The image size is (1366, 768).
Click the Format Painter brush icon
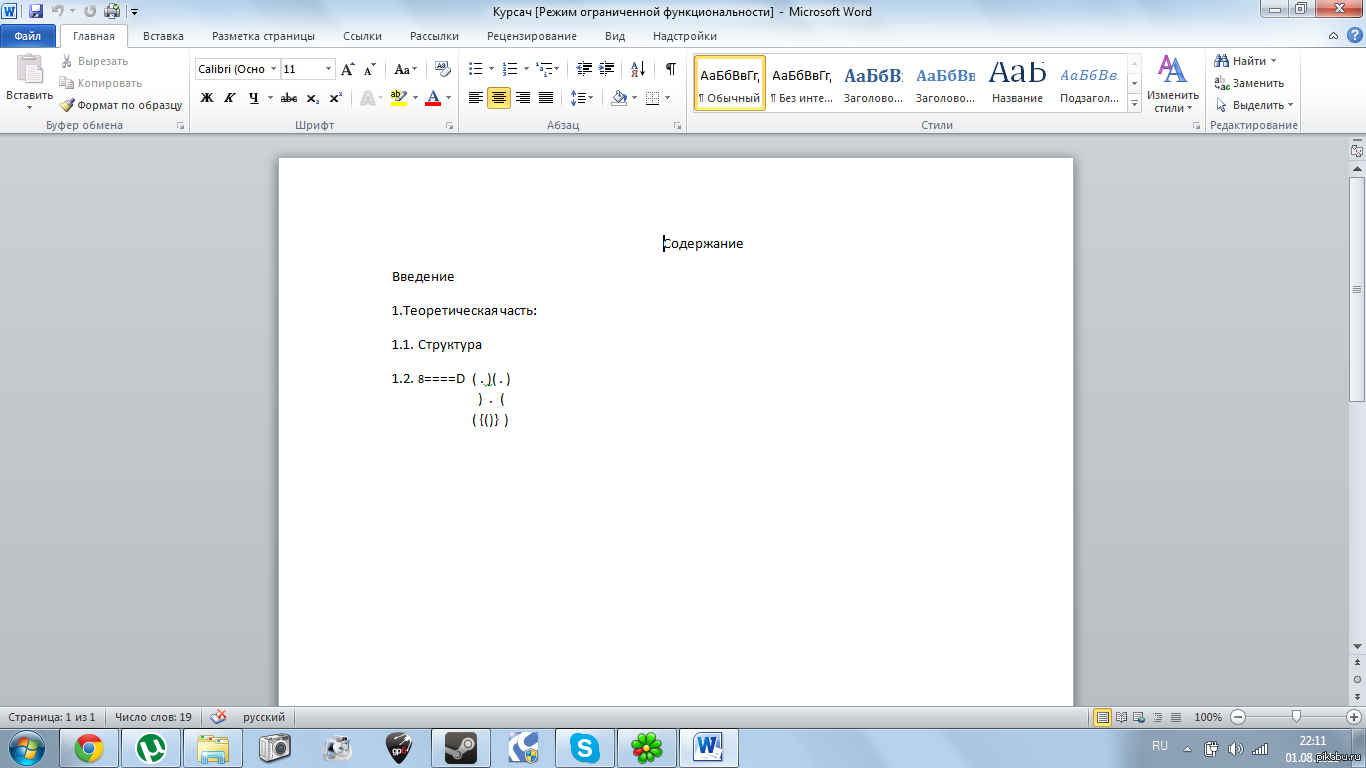(67, 105)
